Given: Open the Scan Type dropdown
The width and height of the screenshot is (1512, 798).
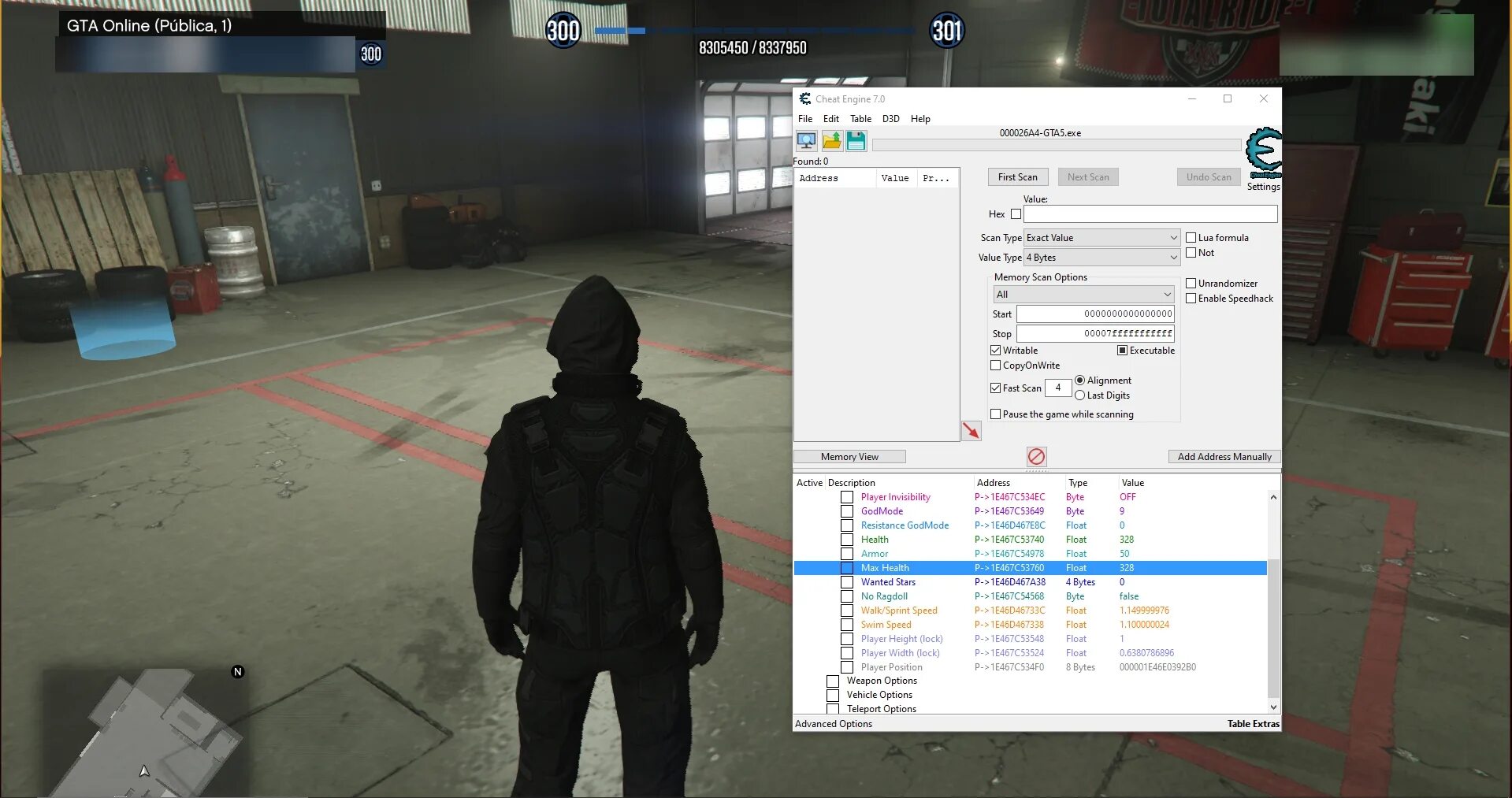Looking at the screenshot, I should point(1101,238).
